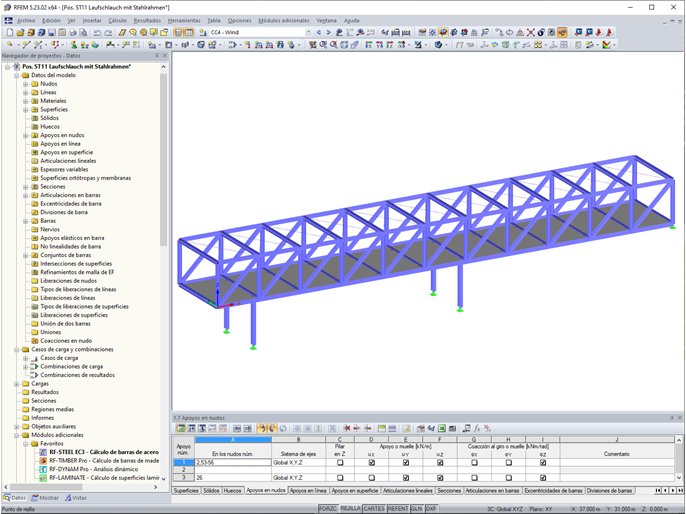This screenshot has width=686, height=514.
Task: Switch to the Vistas navigator tab
Action: click(x=76, y=498)
